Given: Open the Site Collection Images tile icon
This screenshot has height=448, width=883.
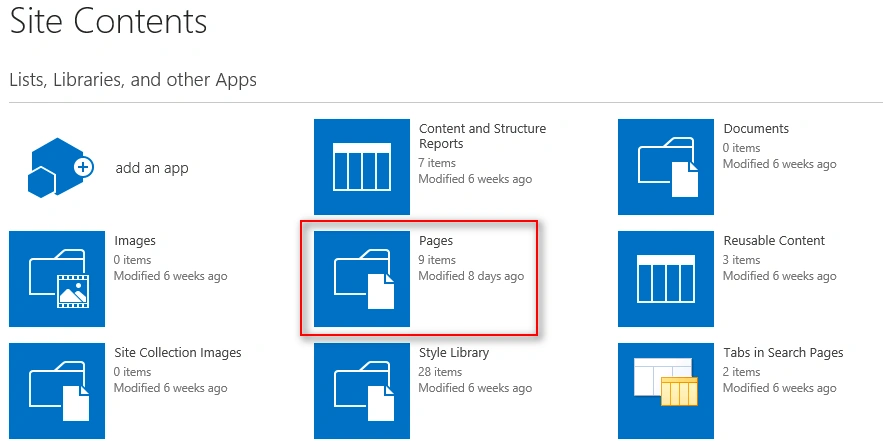Looking at the screenshot, I should pos(57,391).
